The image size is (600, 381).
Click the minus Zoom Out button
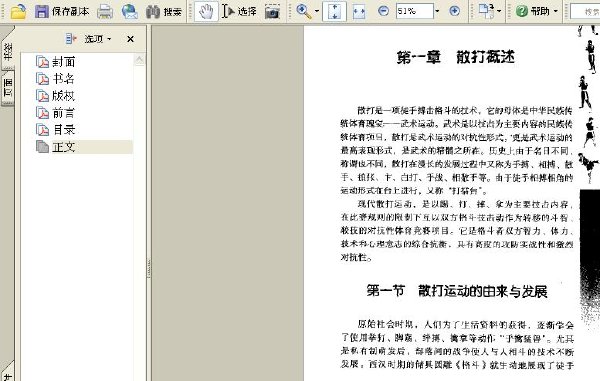383,11
